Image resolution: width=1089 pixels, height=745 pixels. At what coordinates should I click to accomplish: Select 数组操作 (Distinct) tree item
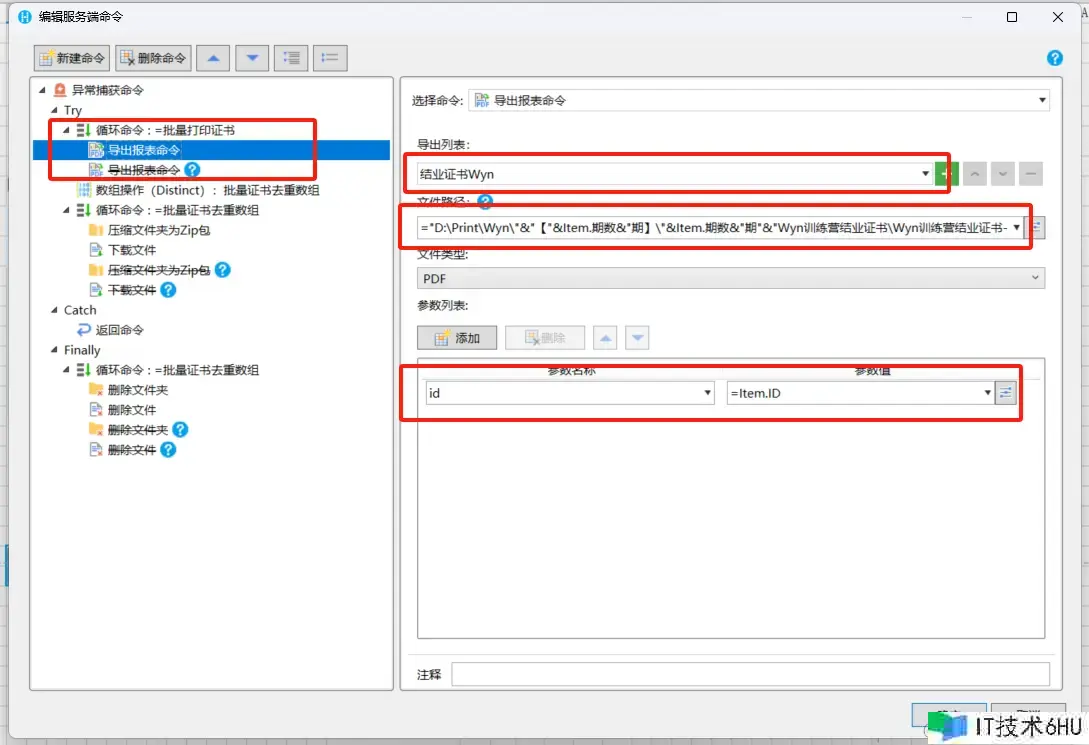[208, 190]
